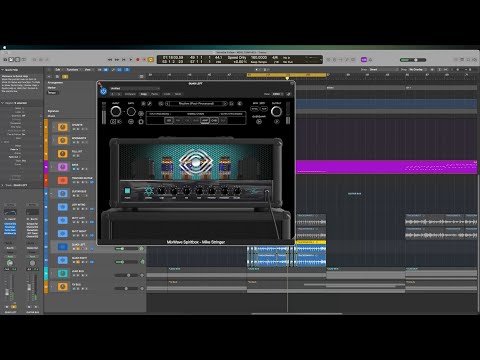Toggle the plugin power bypass button

click(103, 91)
